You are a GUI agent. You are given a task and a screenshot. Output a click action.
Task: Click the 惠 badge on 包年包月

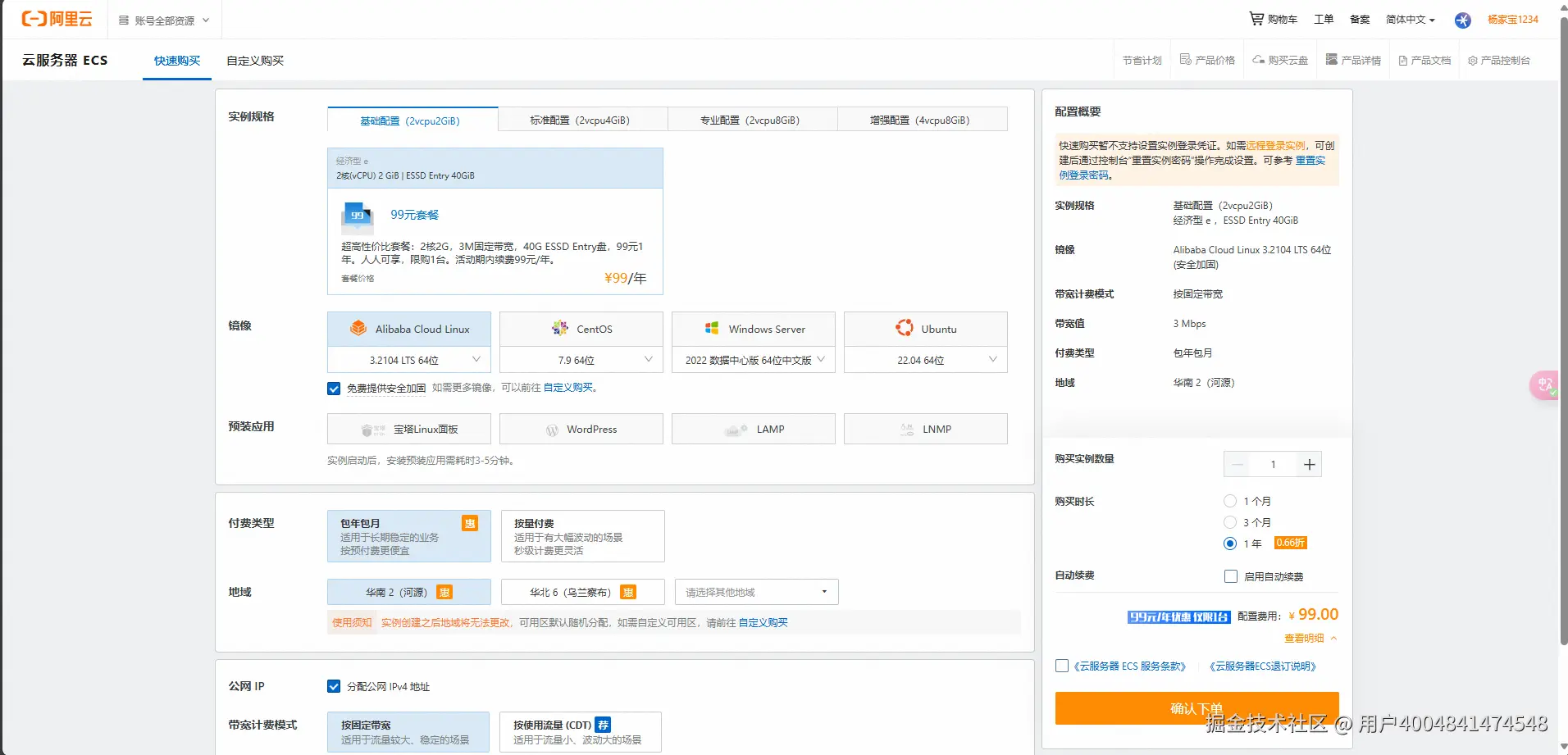point(470,524)
